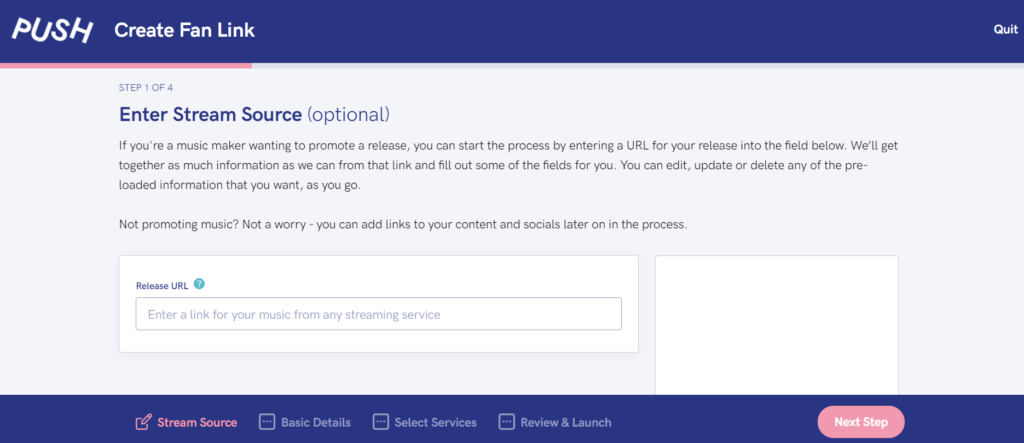Image resolution: width=1024 pixels, height=443 pixels.
Task: Click the Release URL help question-mark icon
Action: (199, 284)
